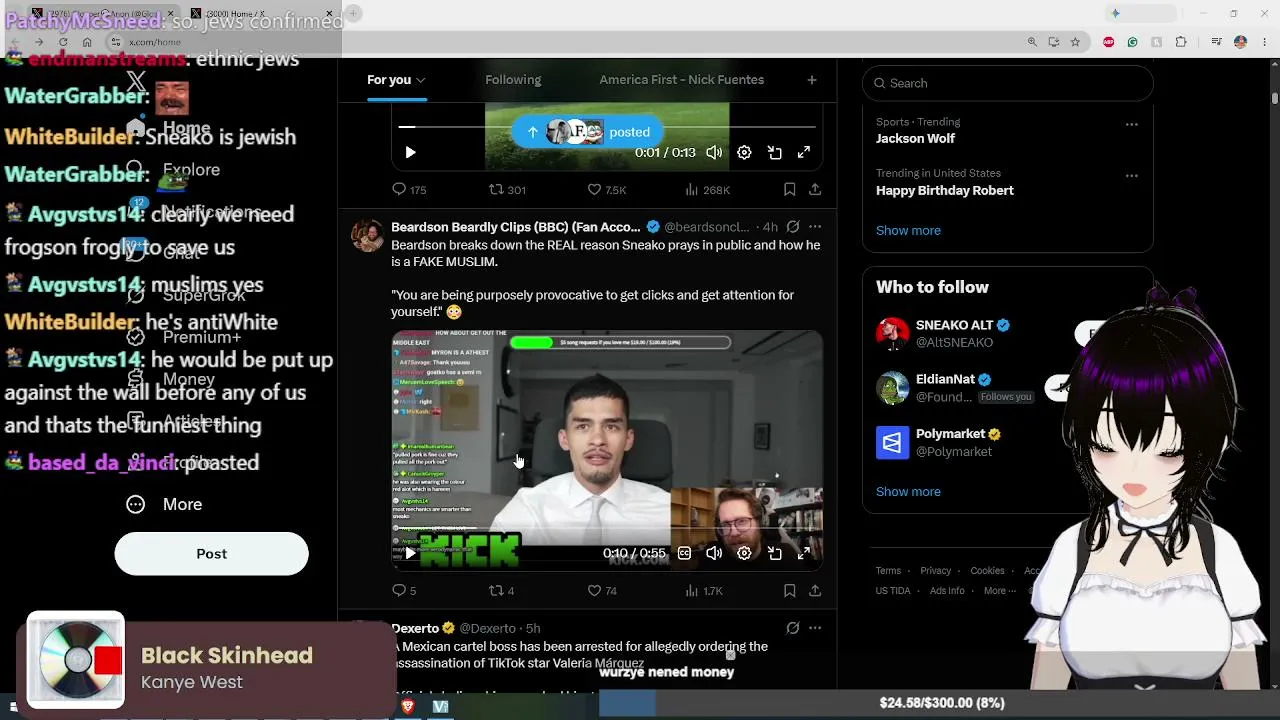Viewport: 1280px width, 720px height.
Task: Mute the 0:55 Sneako clip video
Action: 714,553
